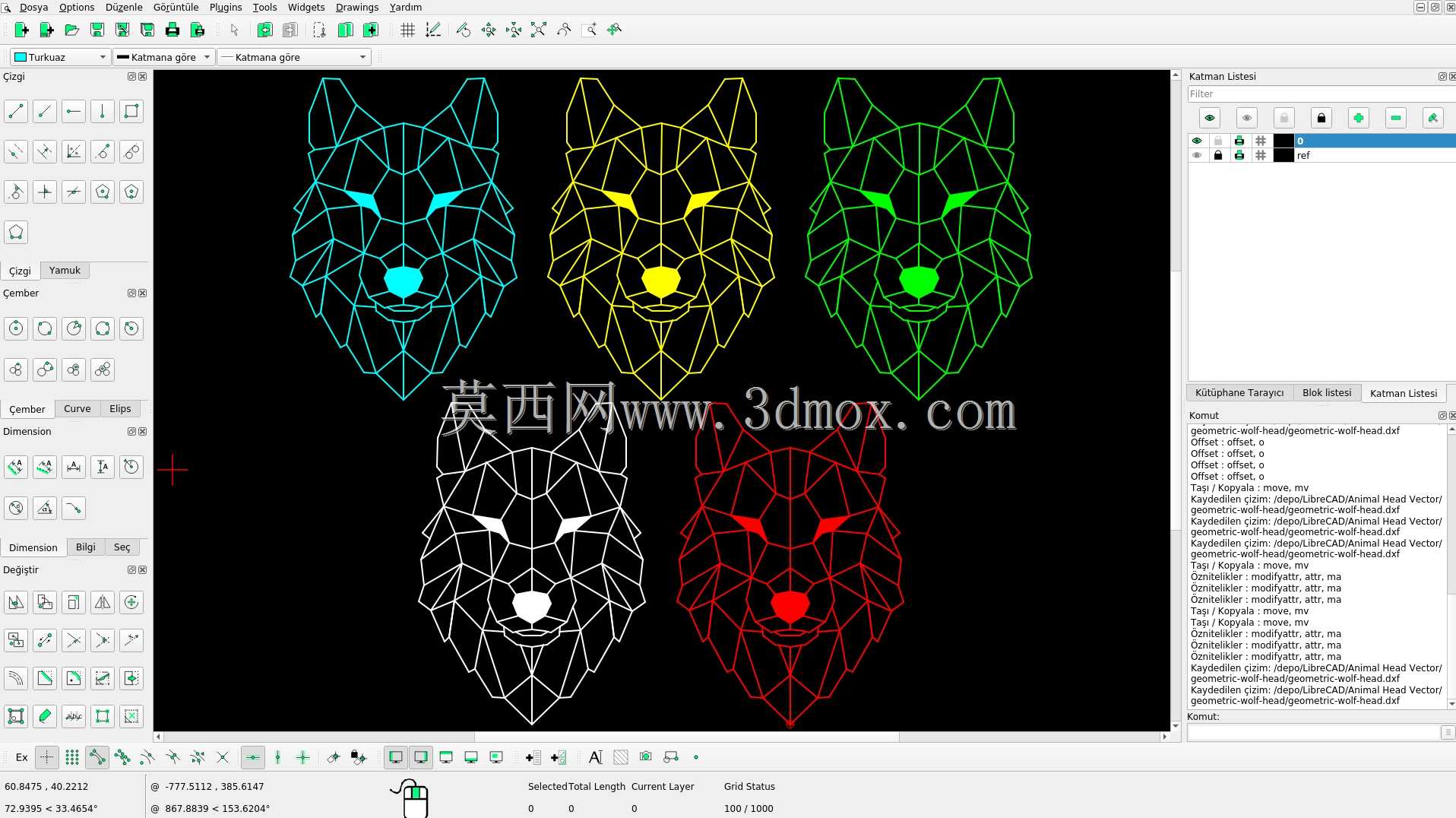Click the Cut icon with scissors
The height and width of the screenshot is (818, 1456).
pyautogui.click(x=319, y=30)
